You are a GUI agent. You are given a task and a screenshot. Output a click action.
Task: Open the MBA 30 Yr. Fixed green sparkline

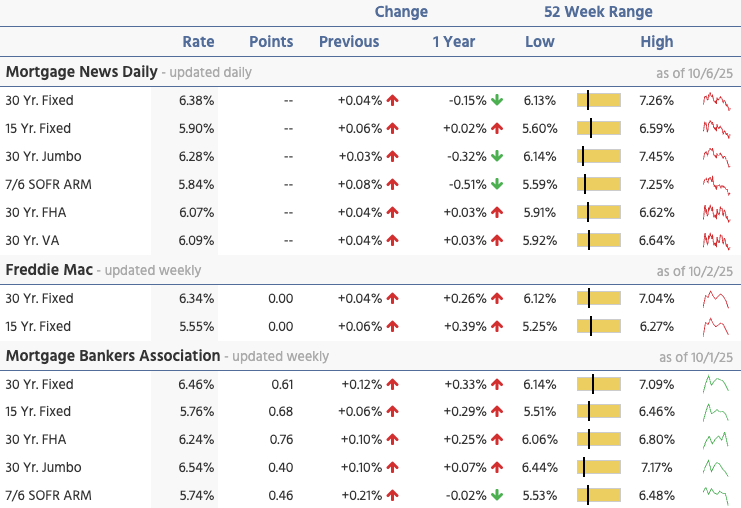click(717, 384)
